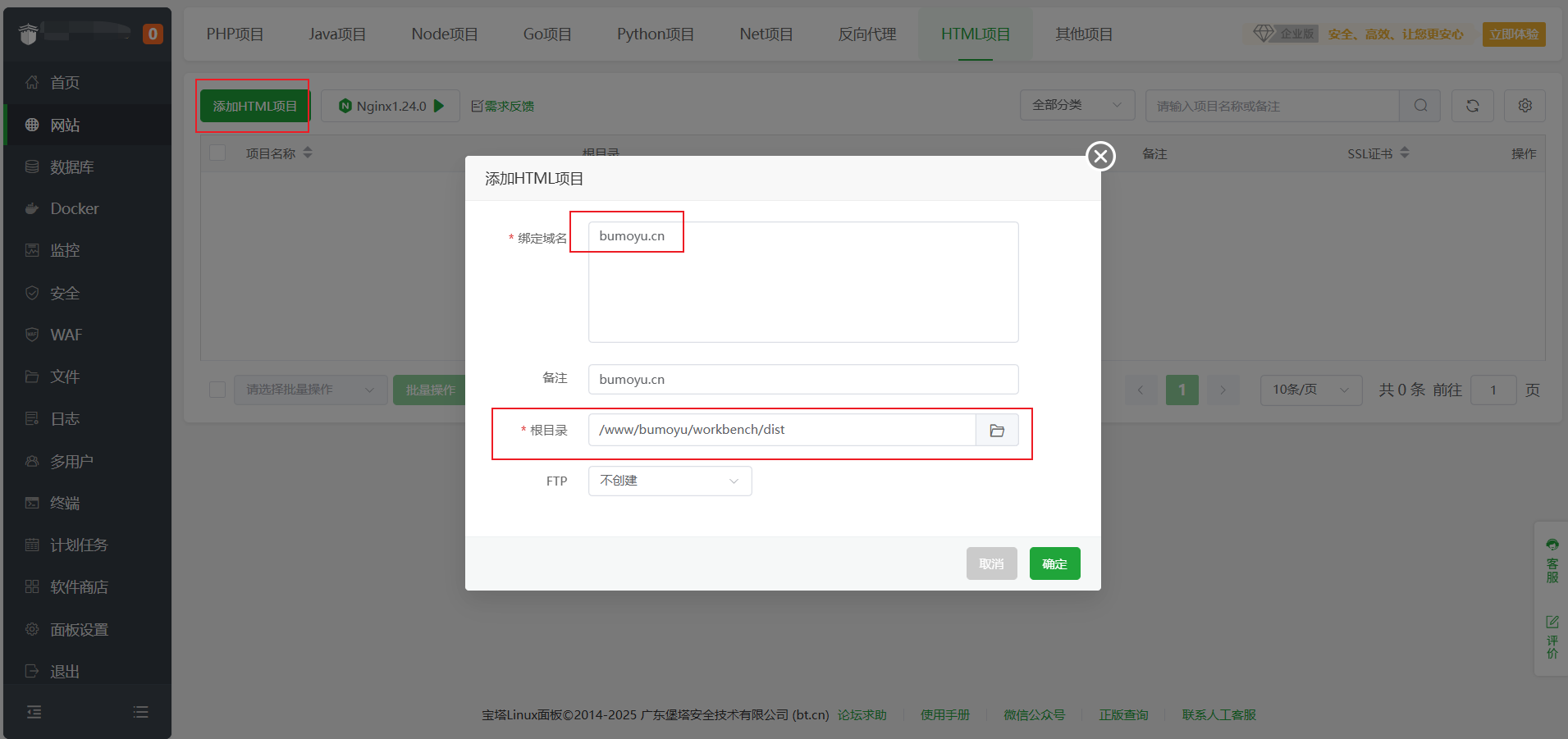Image resolution: width=1568 pixels, height=739 pixels.
Task: Open the 安全 shield icon
Action: [32, 293]
